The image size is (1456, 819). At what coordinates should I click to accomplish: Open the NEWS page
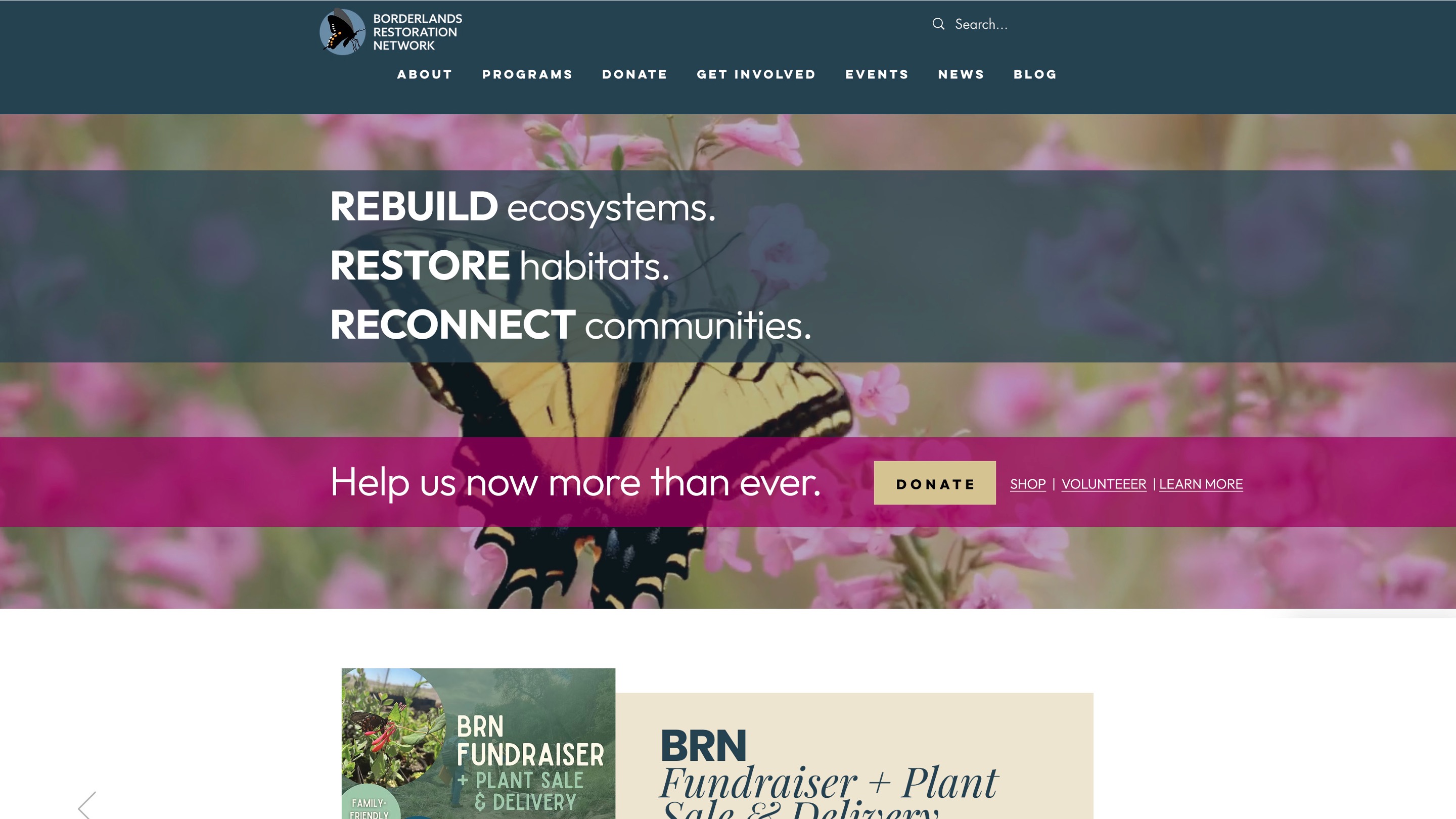coord(962,75)
